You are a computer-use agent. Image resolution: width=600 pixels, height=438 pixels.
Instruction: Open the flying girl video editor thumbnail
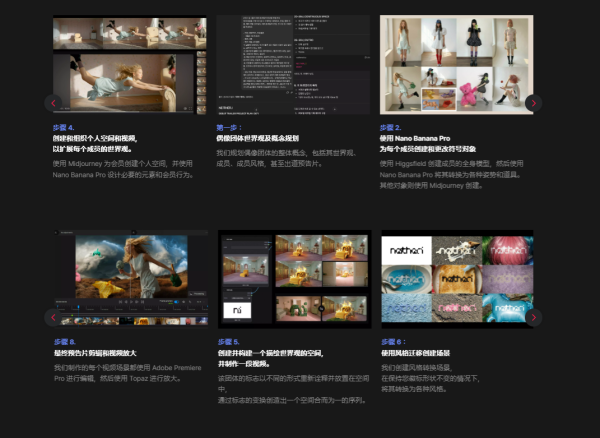[130, 65]
